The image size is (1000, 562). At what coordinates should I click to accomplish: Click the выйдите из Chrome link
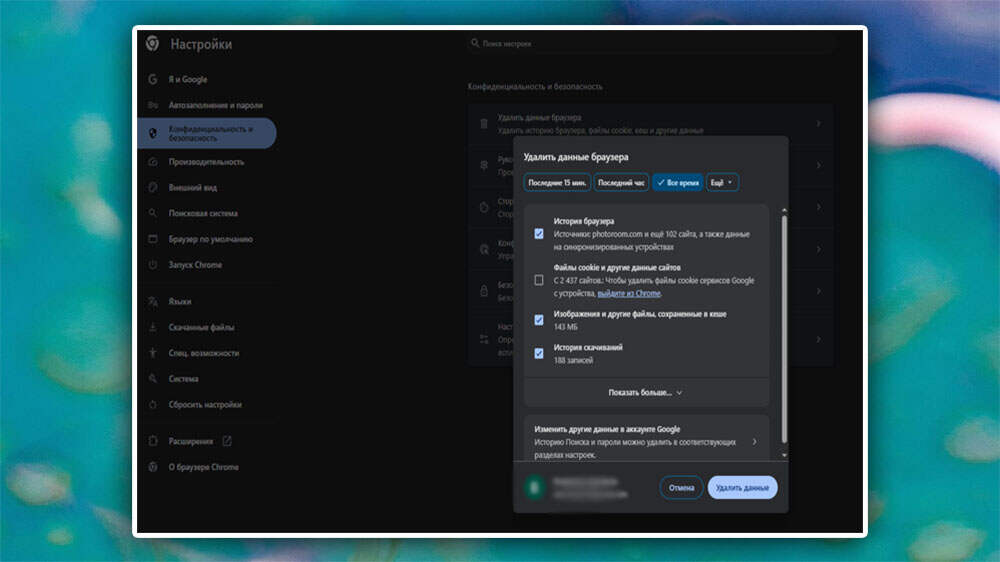pos(629,294)
